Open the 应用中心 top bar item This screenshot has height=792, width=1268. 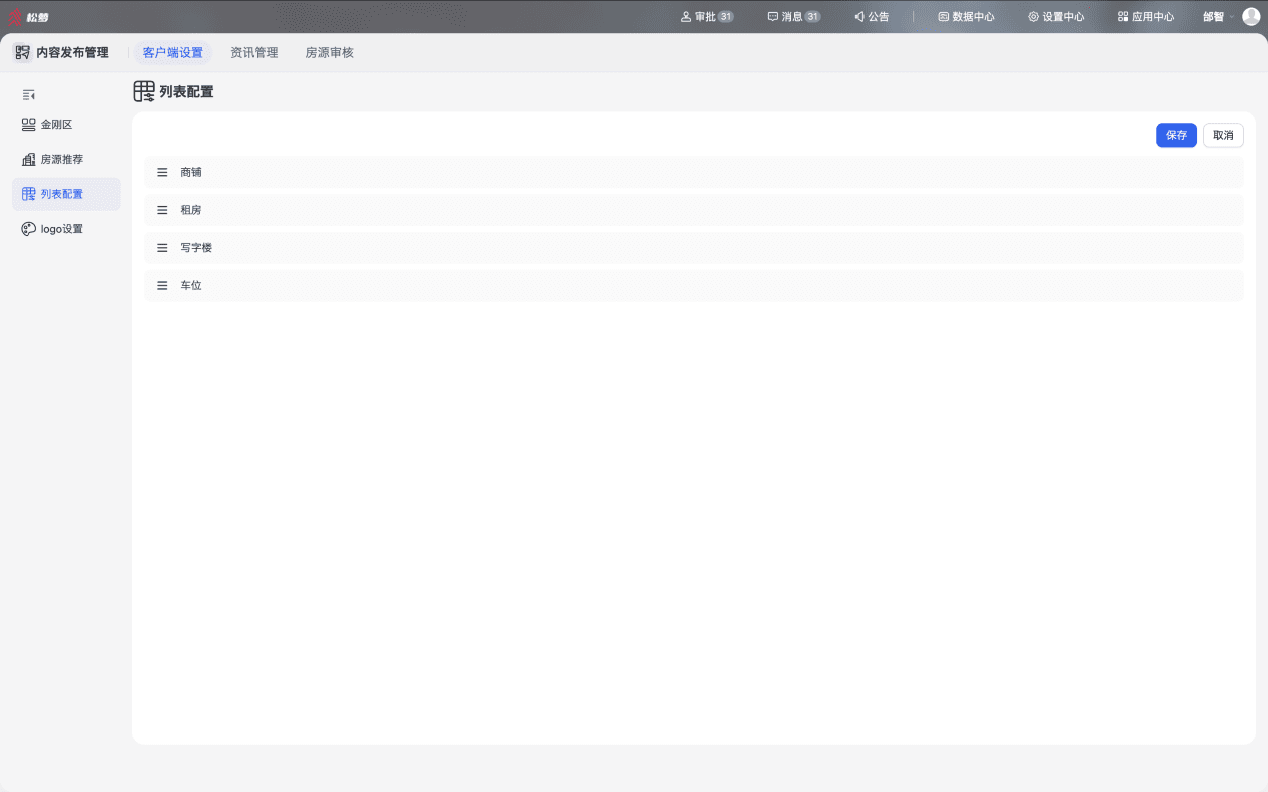tap(1146, 17)
